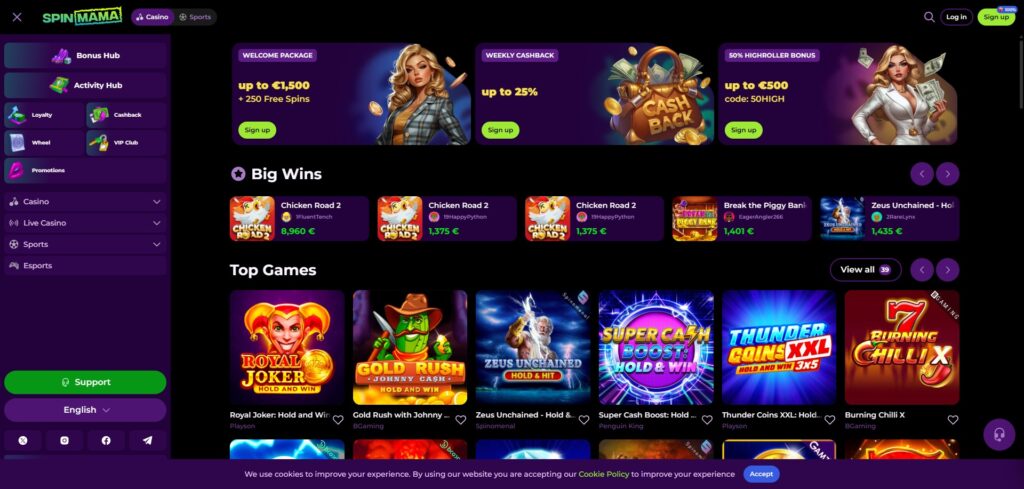Open the Loyalty tile in sidebar

click(x=44, y=115)
